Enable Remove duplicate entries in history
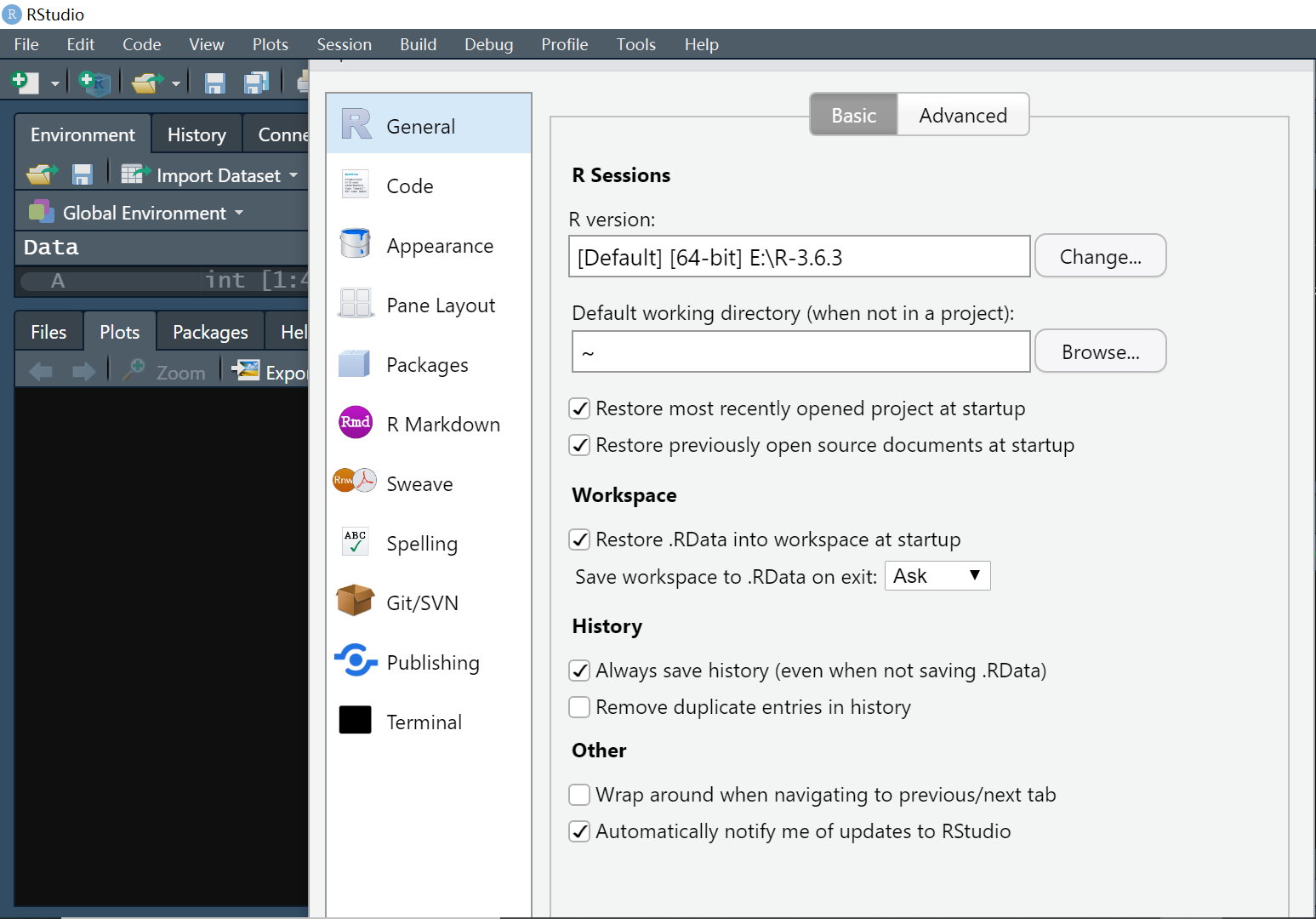This screenshot has height=919, width=1316. click(x=579, y=707)
